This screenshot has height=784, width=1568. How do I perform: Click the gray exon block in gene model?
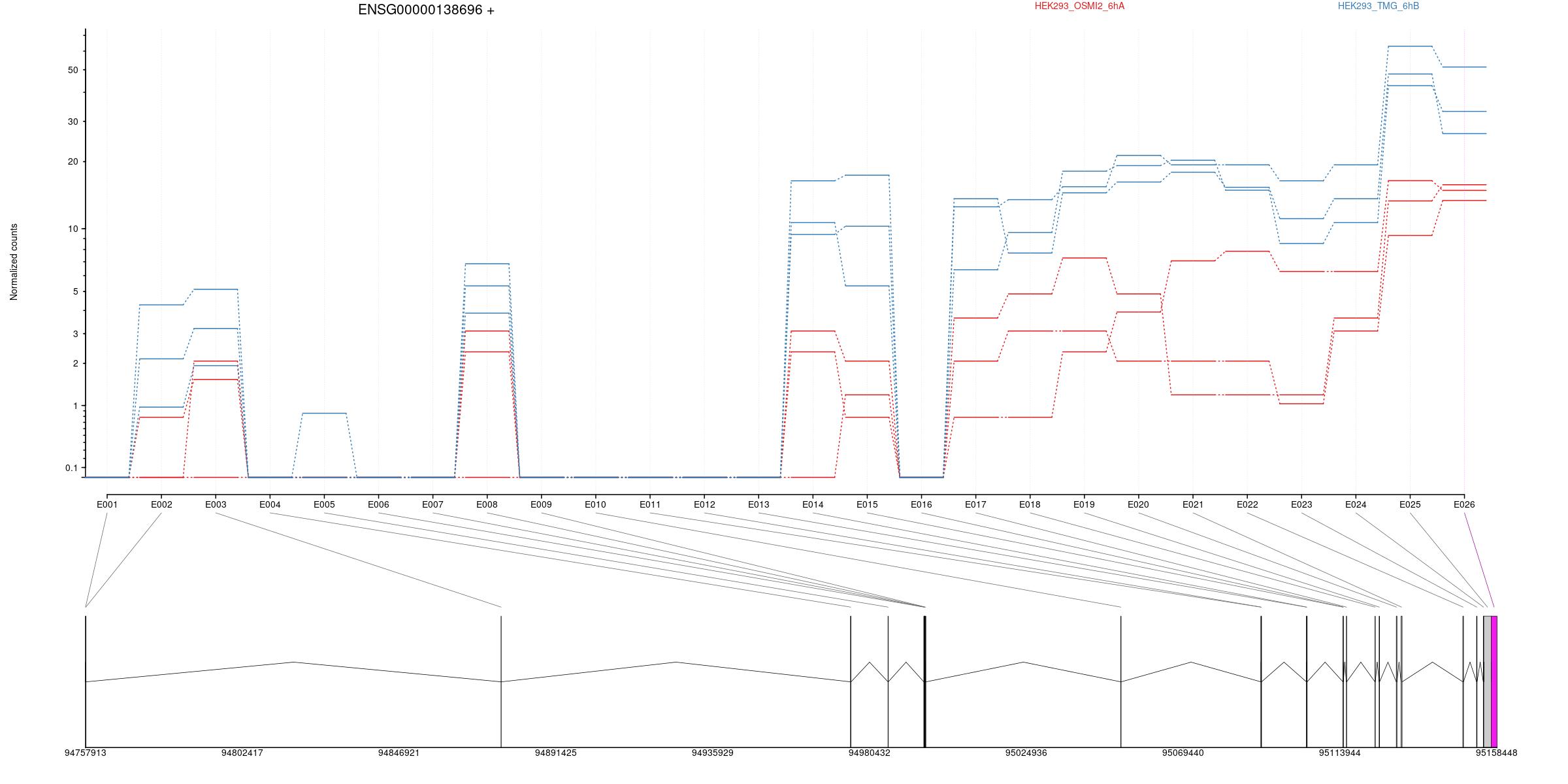click(1488, 681)
